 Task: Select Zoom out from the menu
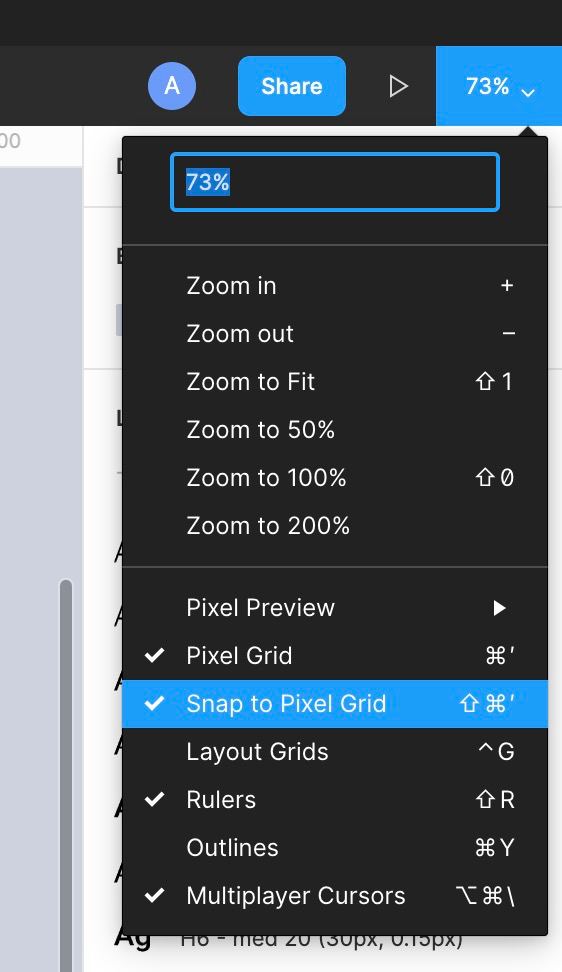click(x=335, y=334)
